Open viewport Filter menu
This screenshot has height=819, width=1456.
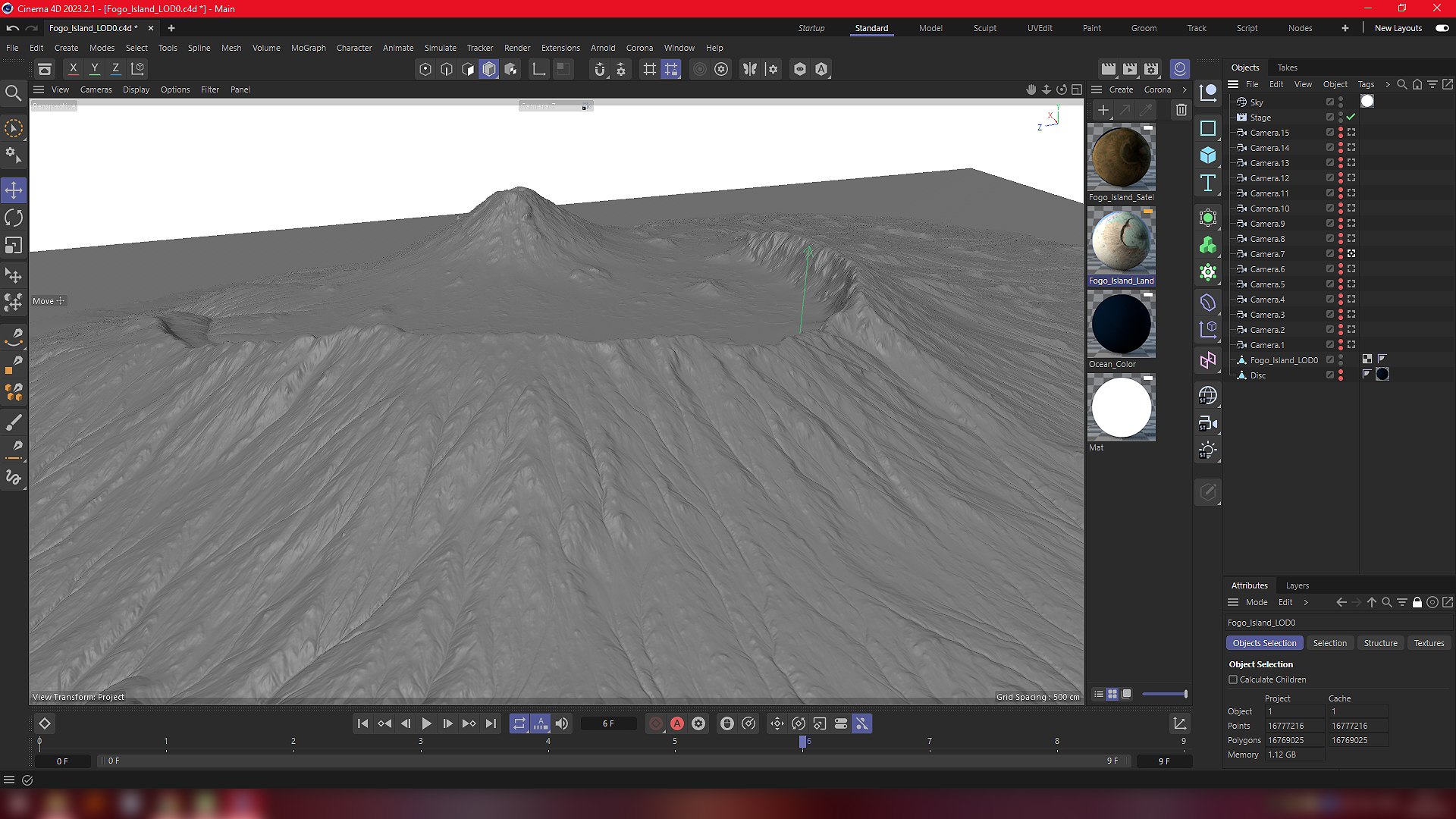pyautogui.click(x=209, y=89)
